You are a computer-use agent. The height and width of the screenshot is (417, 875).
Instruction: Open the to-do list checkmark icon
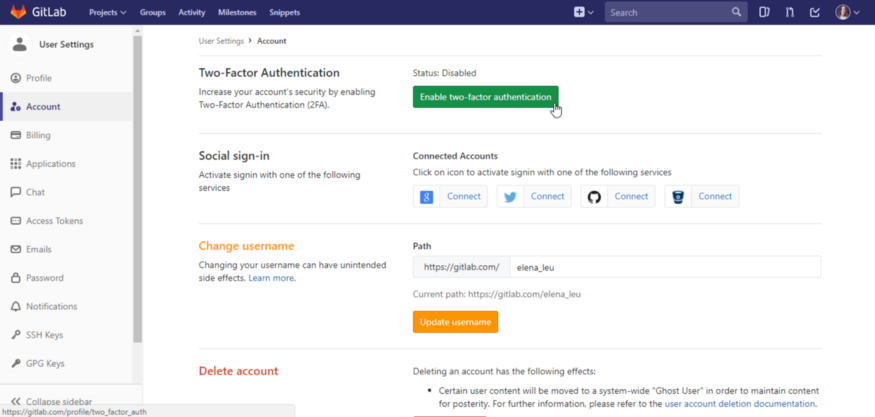[815, 12]
